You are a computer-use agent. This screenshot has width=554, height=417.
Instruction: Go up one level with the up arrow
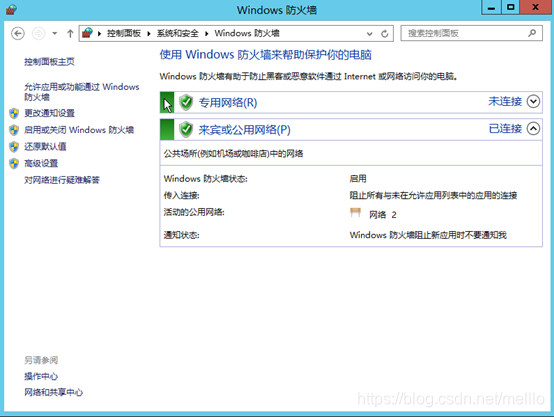(x=70, y=34)
